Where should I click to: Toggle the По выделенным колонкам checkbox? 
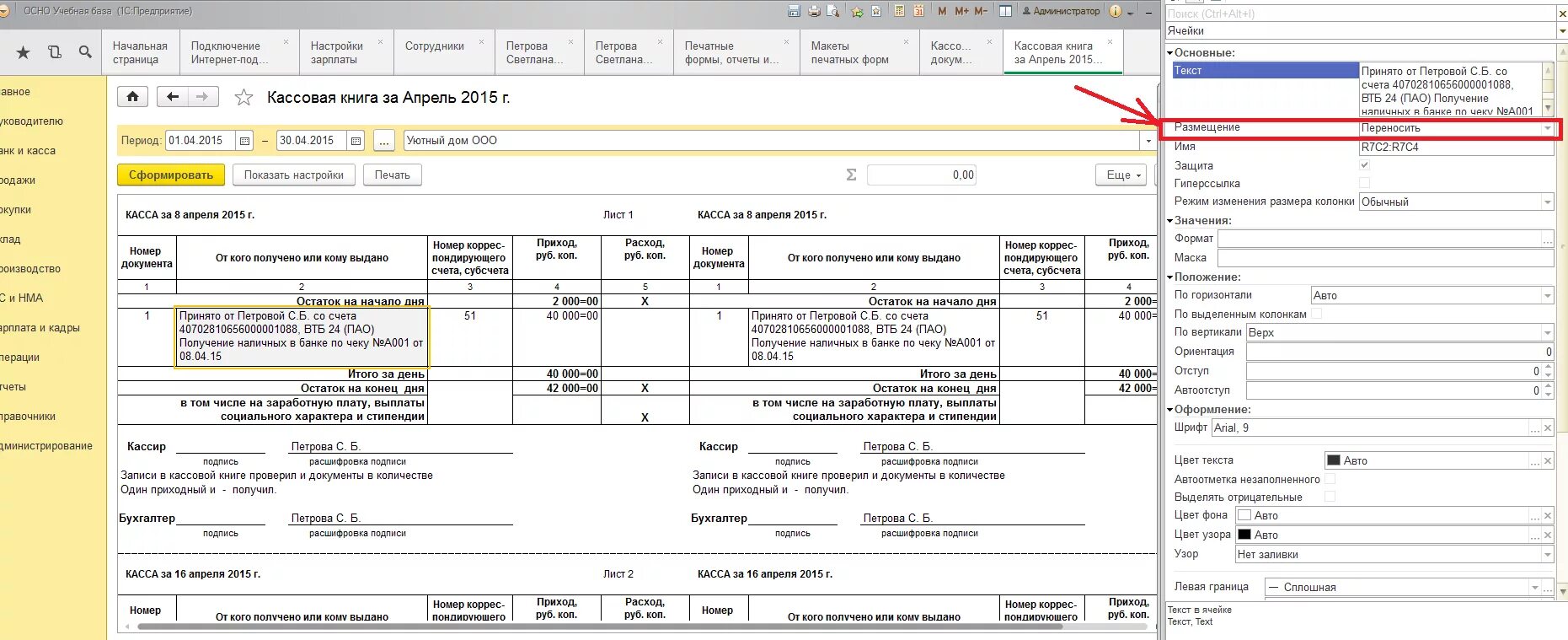(x=1317, y=314)
